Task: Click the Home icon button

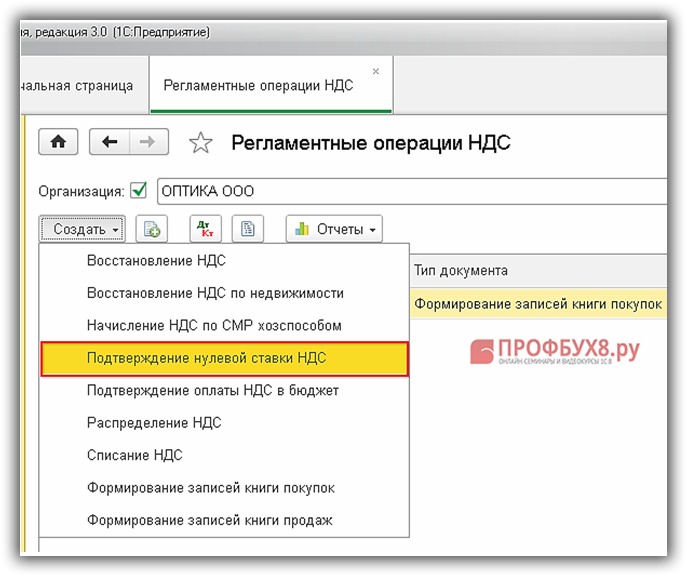Action: coord(58,142)
